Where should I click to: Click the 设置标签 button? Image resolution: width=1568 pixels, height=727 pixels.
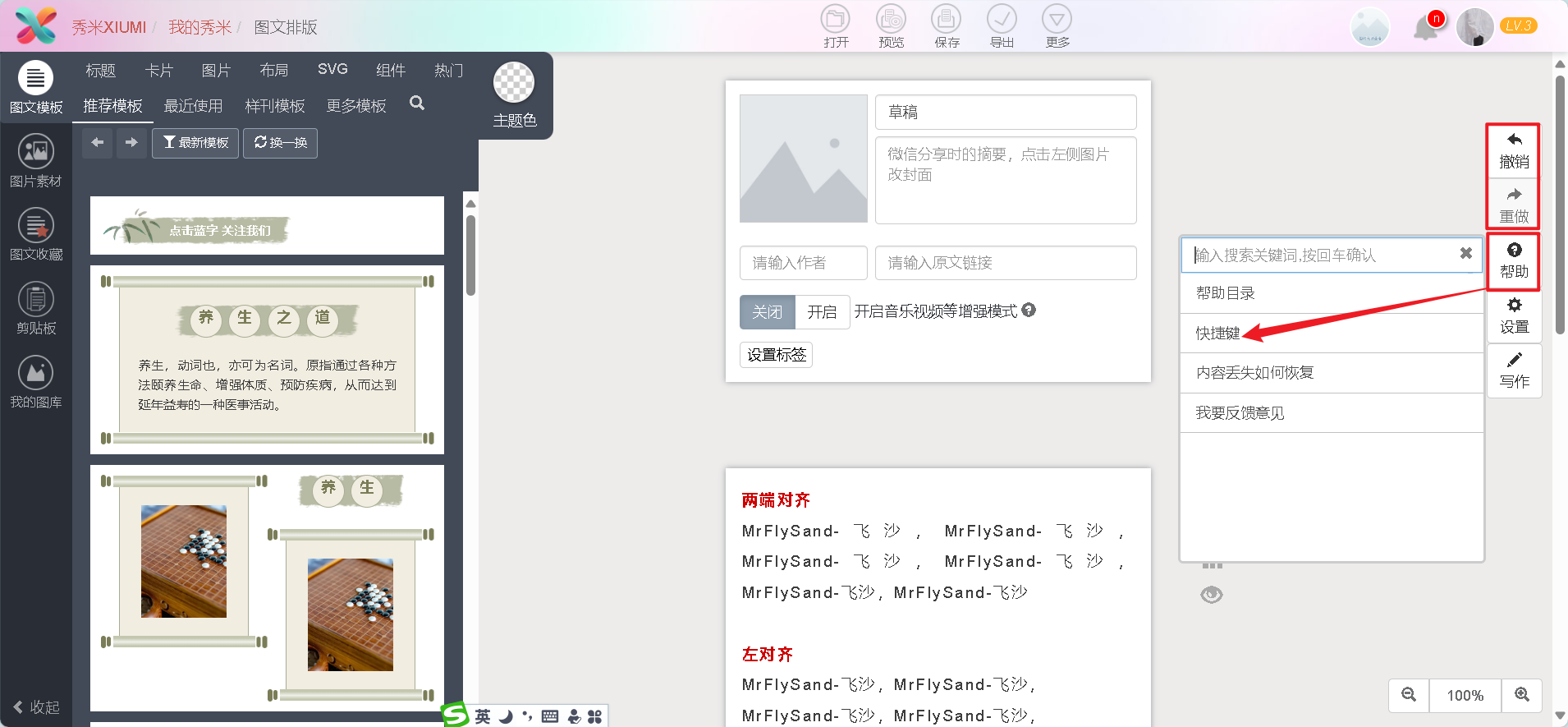[x=776, y=355]
